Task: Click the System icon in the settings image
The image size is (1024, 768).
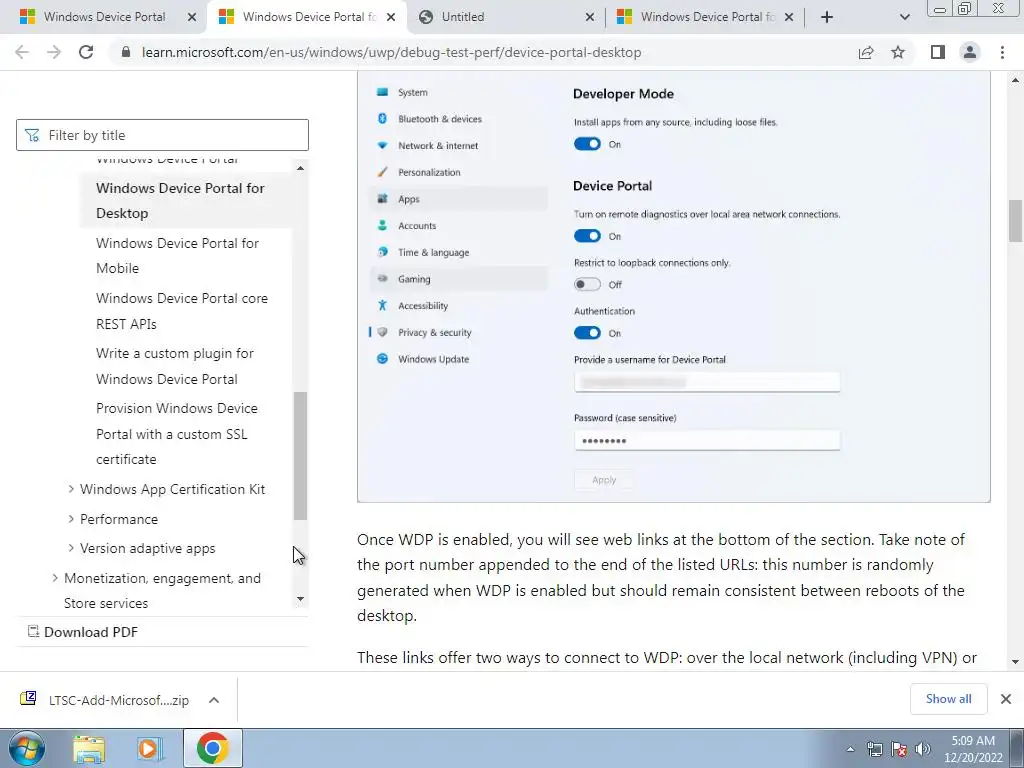Action: 383,92
